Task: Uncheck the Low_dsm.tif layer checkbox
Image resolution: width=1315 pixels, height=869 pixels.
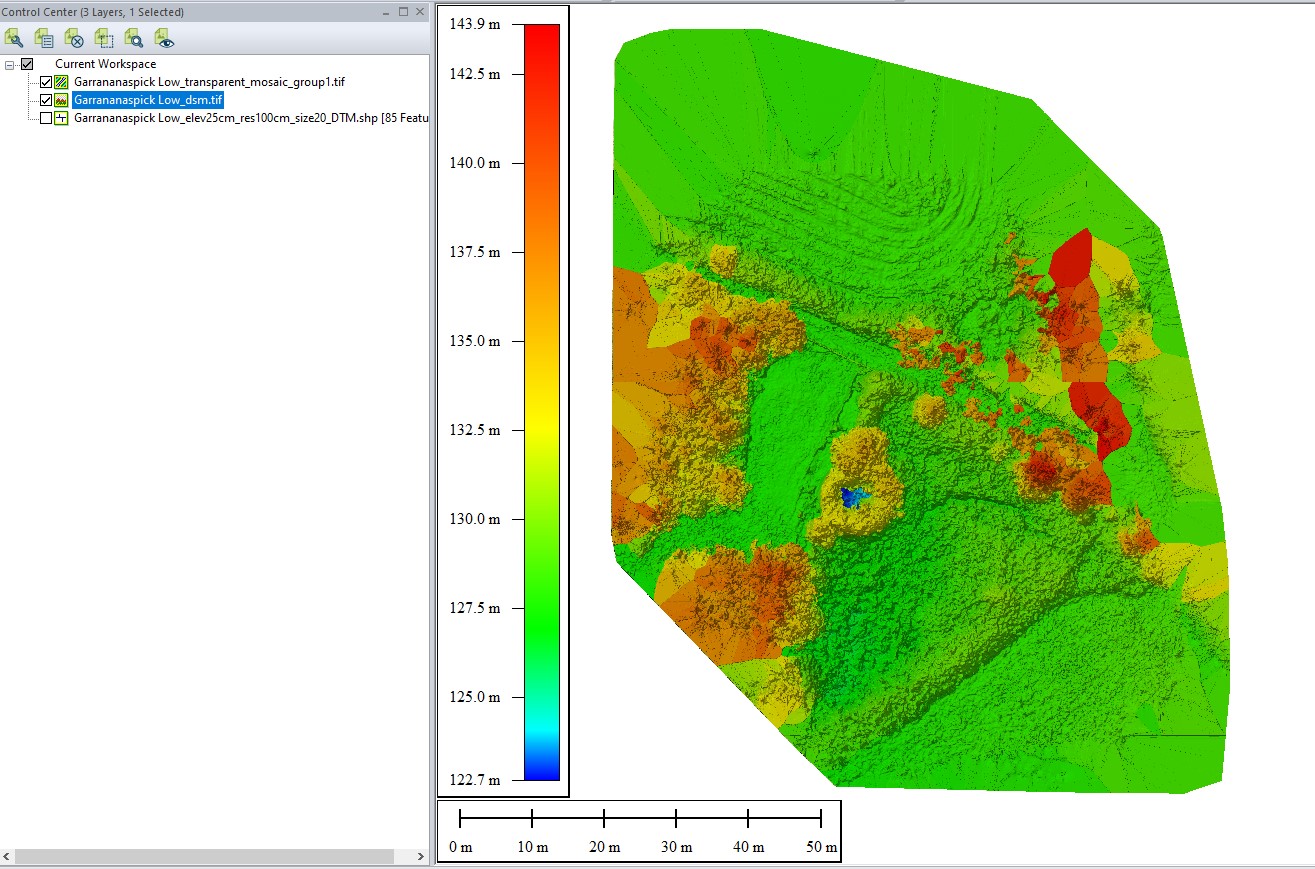Action: 46,100
